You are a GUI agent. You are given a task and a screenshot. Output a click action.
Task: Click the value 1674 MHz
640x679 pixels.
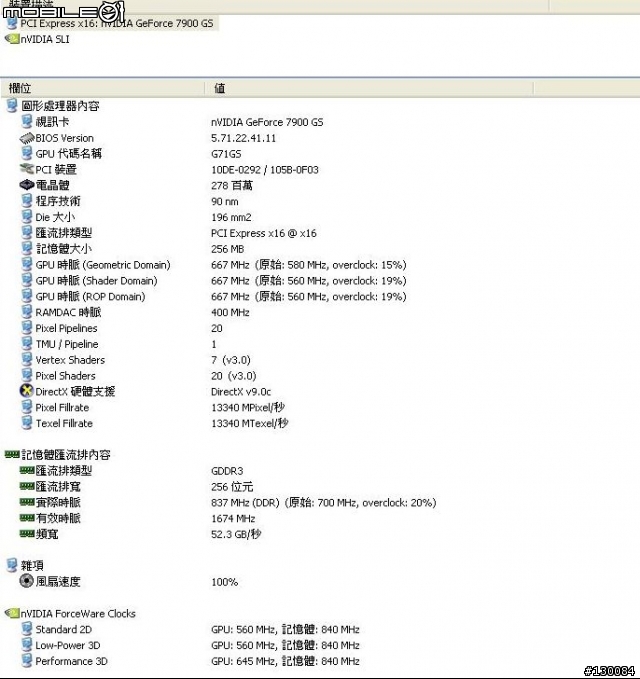[x=233, y=518]
